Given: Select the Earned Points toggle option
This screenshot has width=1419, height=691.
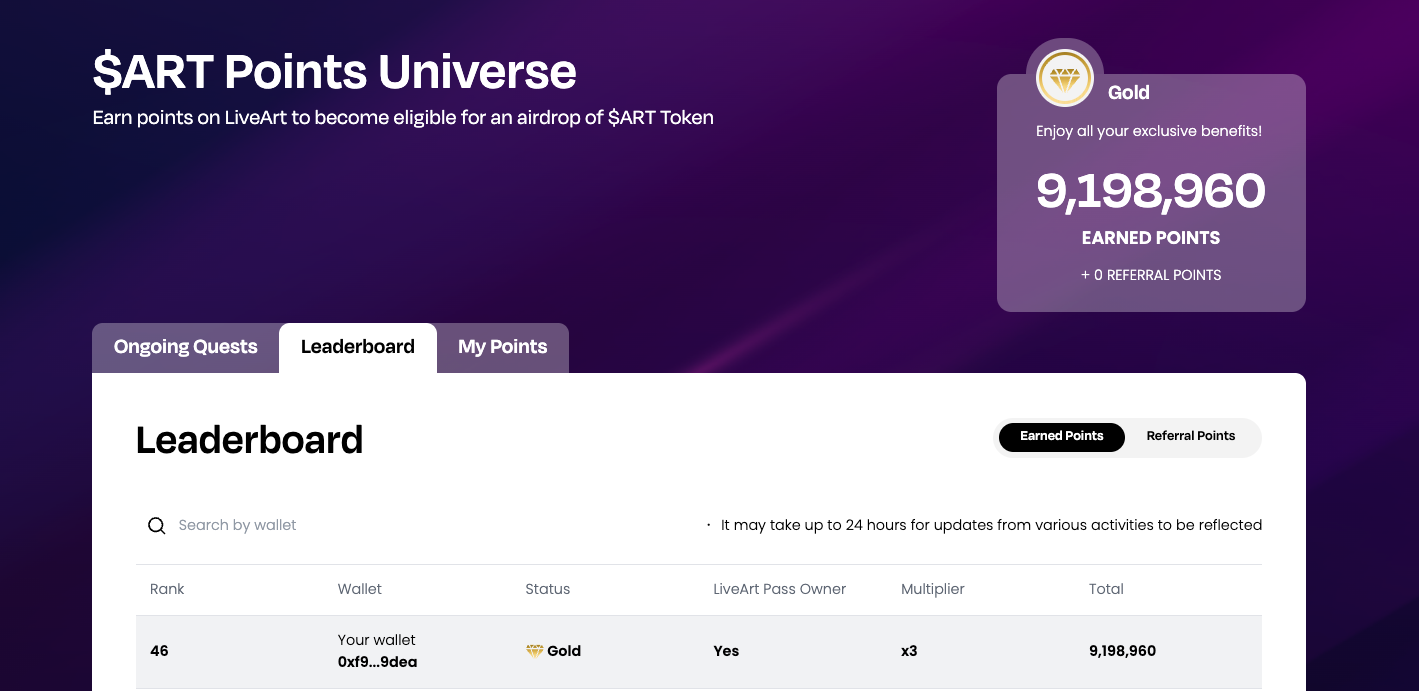Looking at the screenshot, I should coord(1061,436).
